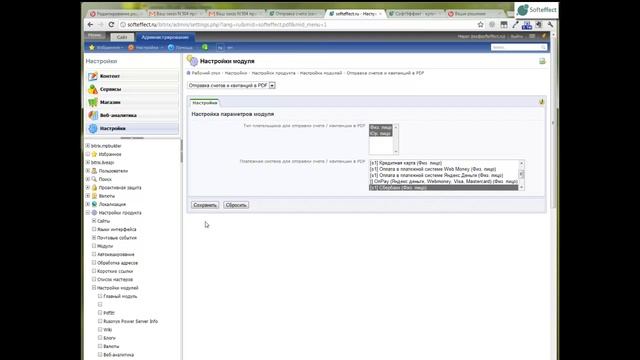This screenshot has width=640, height=360.
Task: Bookmark page with the star icon
Action: coord(480,25)
